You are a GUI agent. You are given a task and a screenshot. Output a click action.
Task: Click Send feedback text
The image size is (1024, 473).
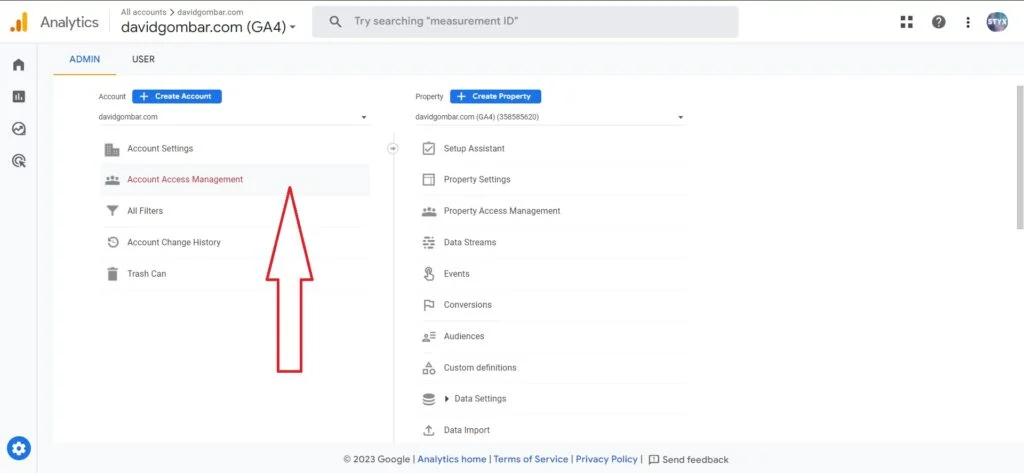click(x=695, y=460)
